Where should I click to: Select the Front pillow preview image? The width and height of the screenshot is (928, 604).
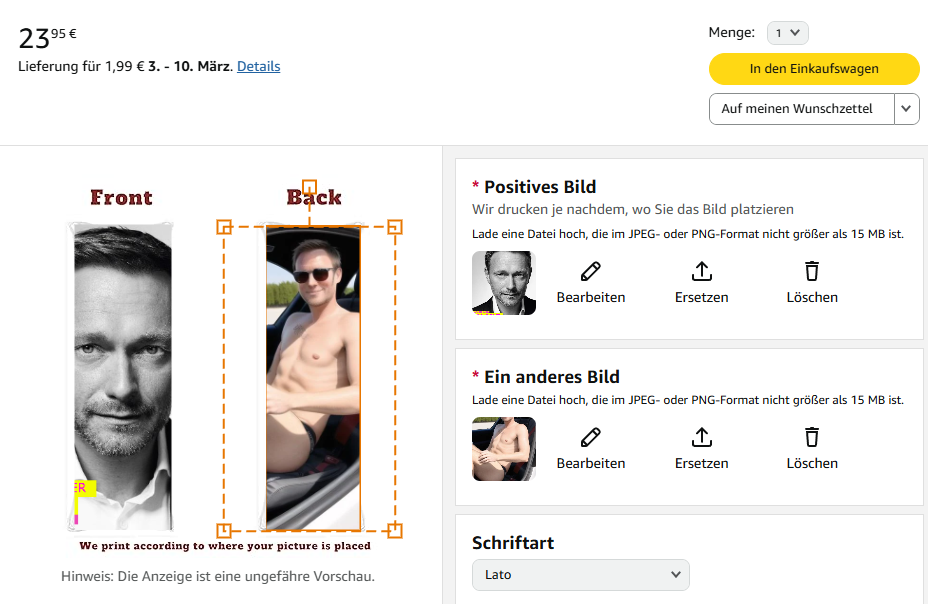pos(121,376)
